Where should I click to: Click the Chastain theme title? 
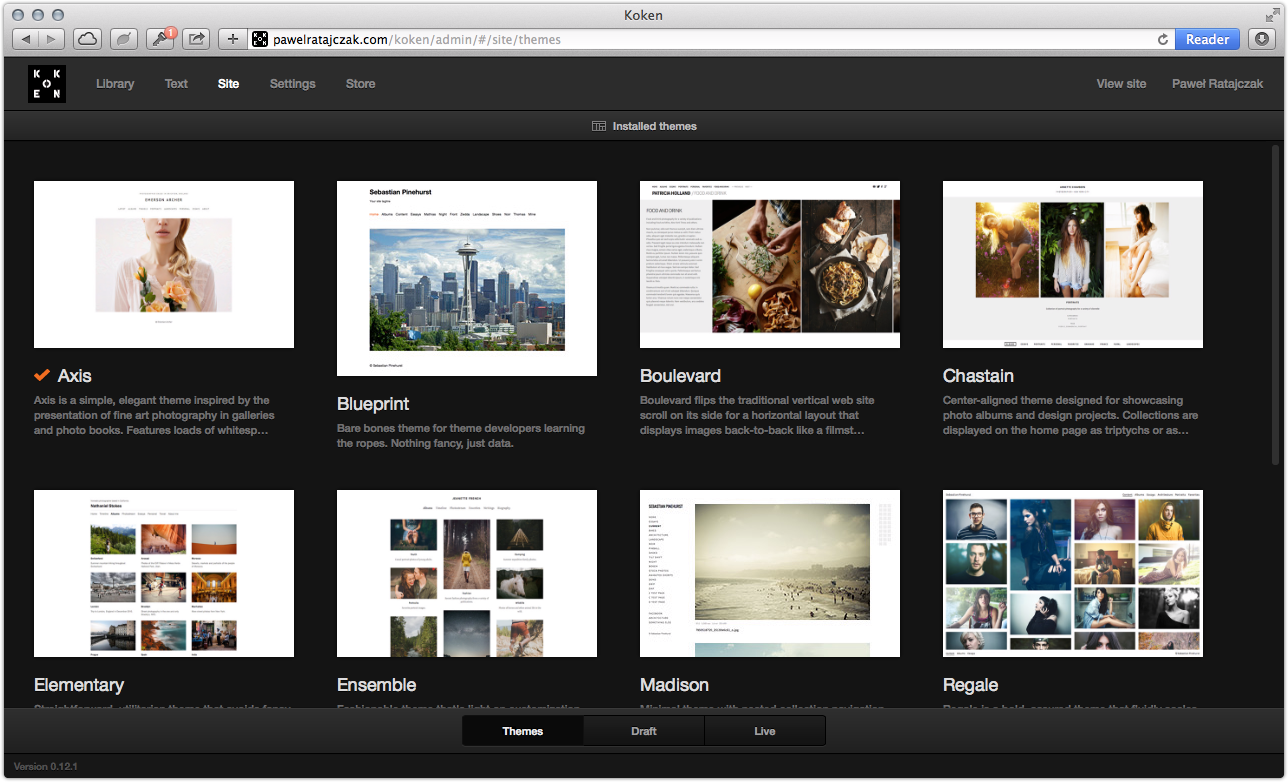(978, 376)
